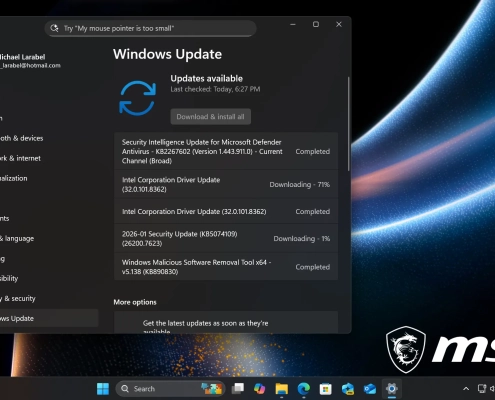Image resolution: width=495 pixels, height=400 pixels.
Task: Click the Windows Malicious Software Removal Tool entry
Action: pyautogui.click(x=226, y=267)
